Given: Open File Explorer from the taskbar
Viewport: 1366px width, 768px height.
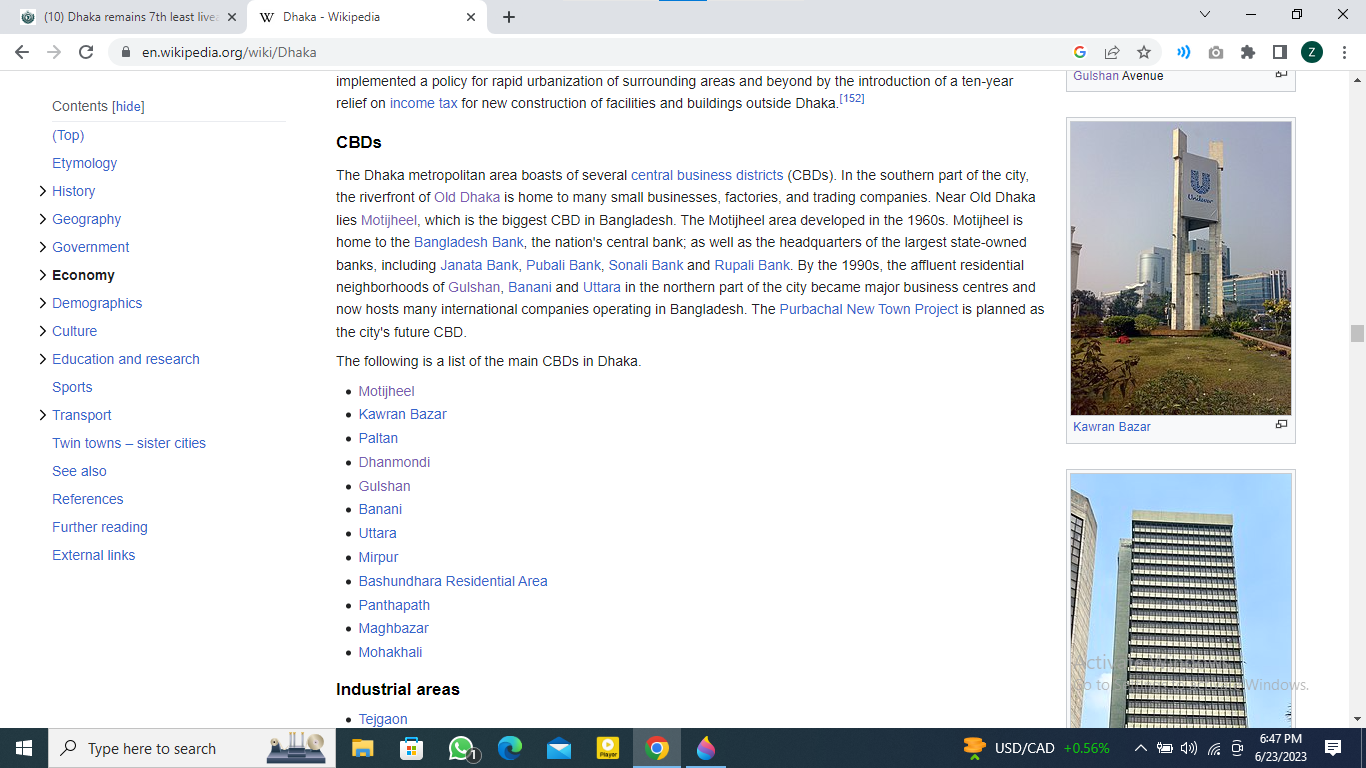Looking at the screenshot, I should pyautogui.click(x=362, y=748).
